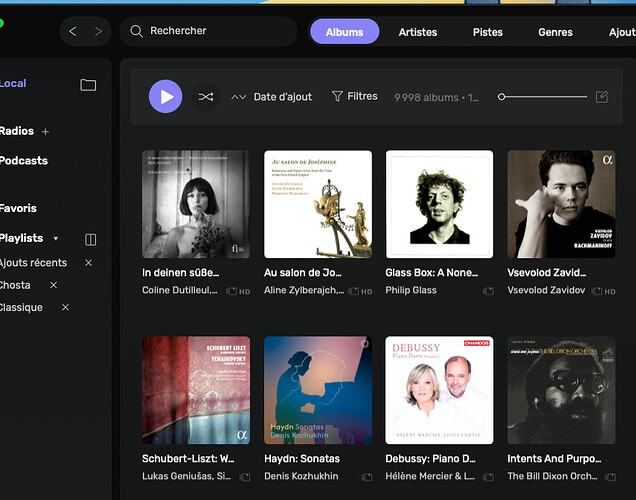Open the Podcasts section
This screenshot has height=500, width=636.
point(24,161)
